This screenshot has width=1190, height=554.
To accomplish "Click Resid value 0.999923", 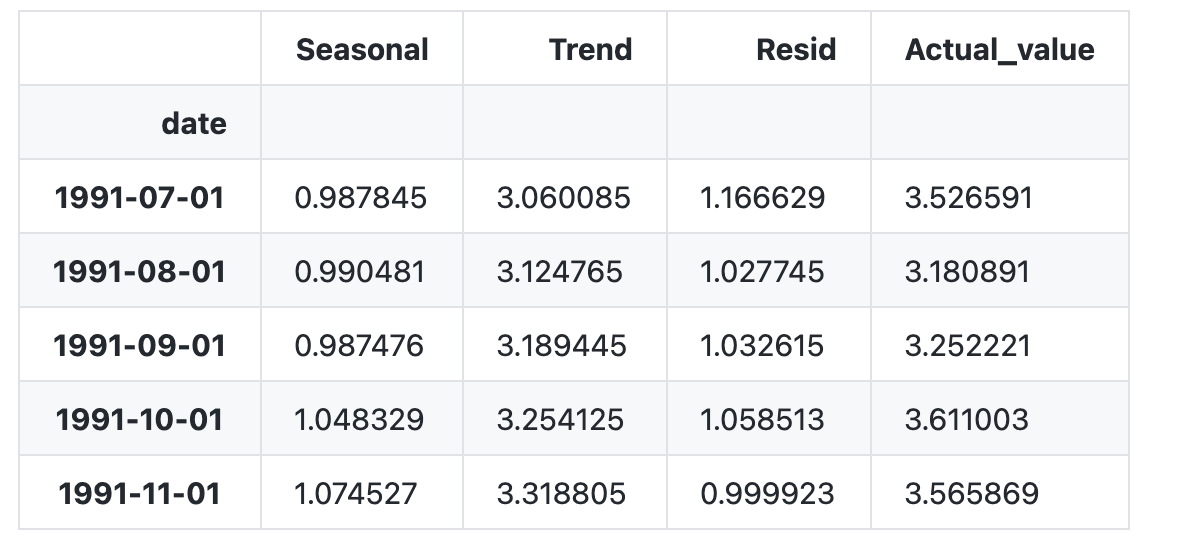I will click(767, 494).
